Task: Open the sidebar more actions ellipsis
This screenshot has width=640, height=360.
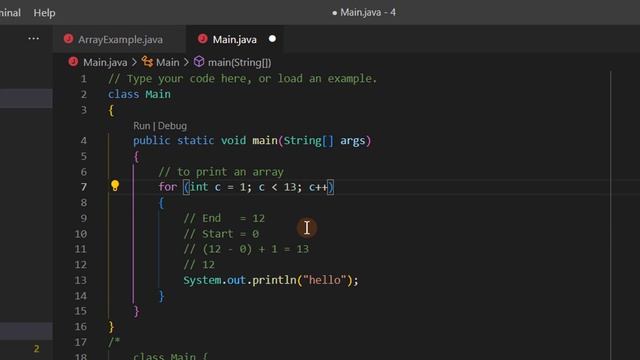Action: tap(33, 39)
